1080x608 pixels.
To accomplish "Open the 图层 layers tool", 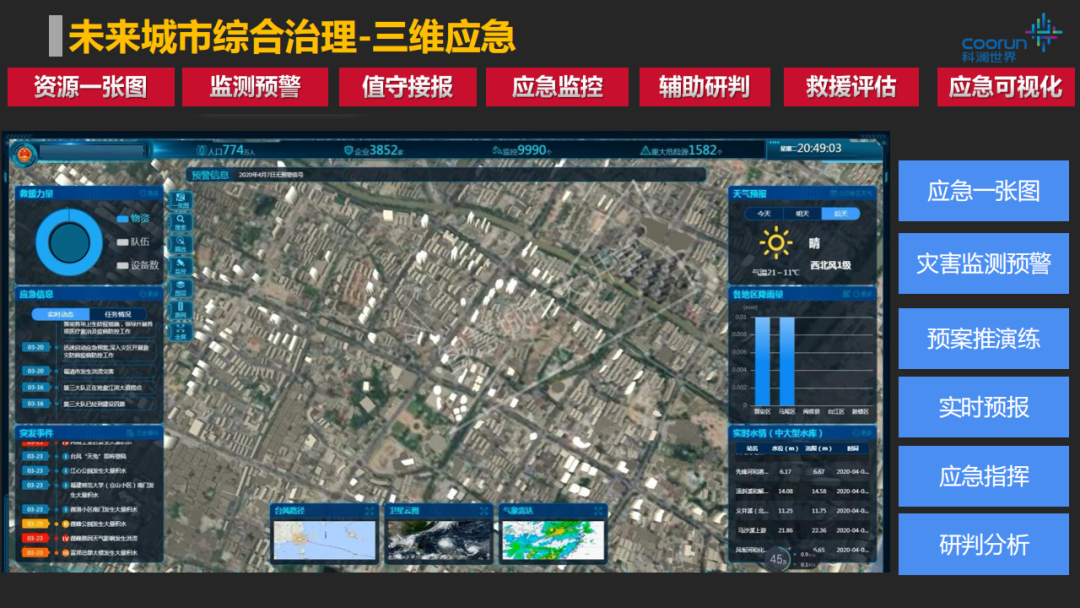I will click(180, 288).
